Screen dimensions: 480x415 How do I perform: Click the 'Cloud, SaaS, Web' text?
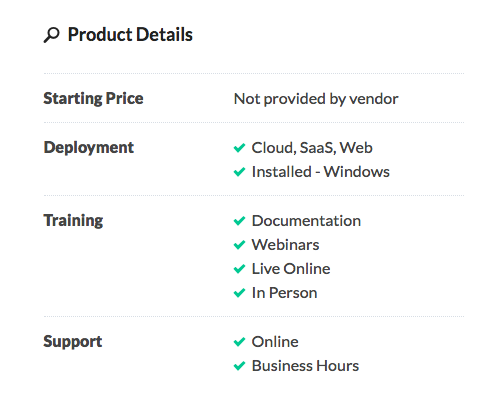click(x=312, y=148)
